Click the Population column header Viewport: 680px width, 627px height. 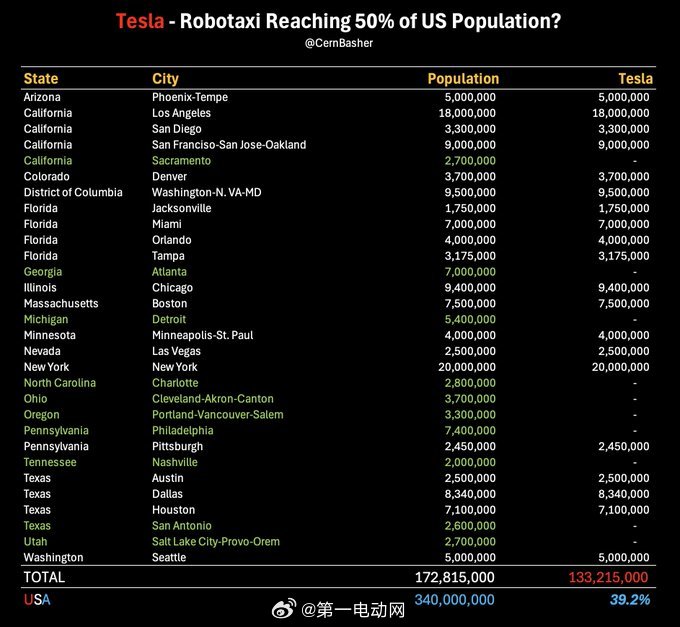pyautogui.click(x=463, y=78)
